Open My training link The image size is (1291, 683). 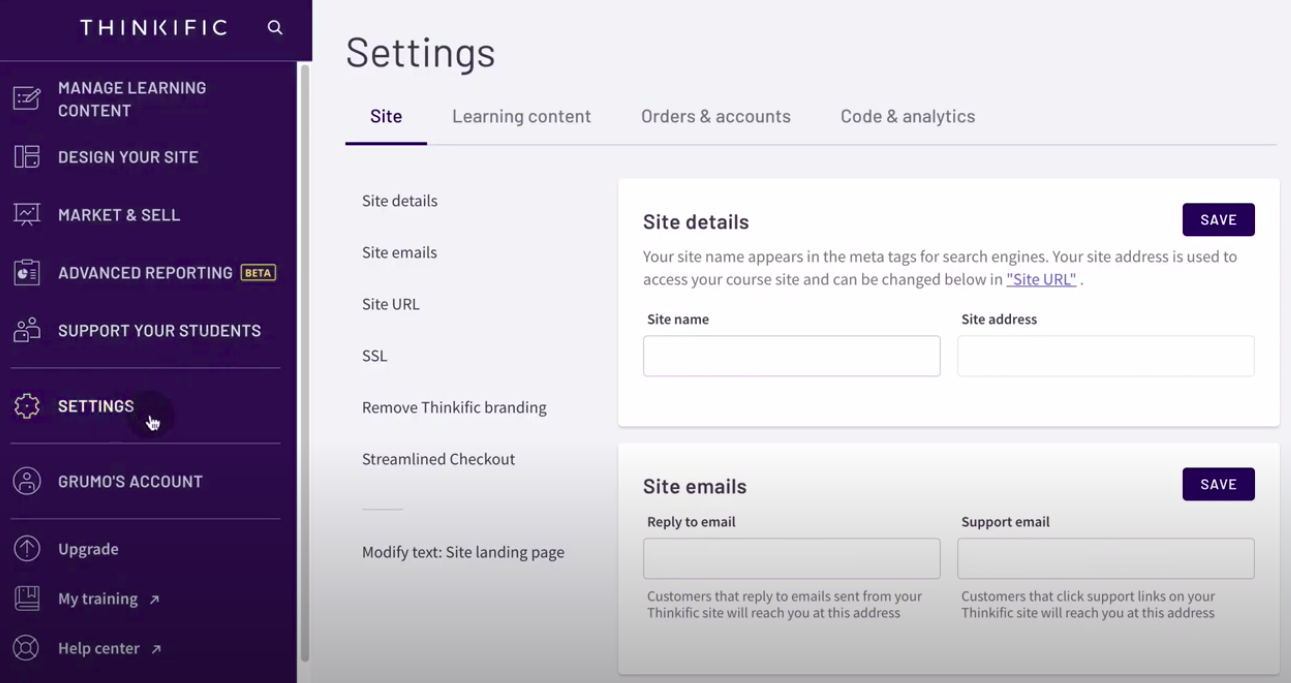click(98, 599)
